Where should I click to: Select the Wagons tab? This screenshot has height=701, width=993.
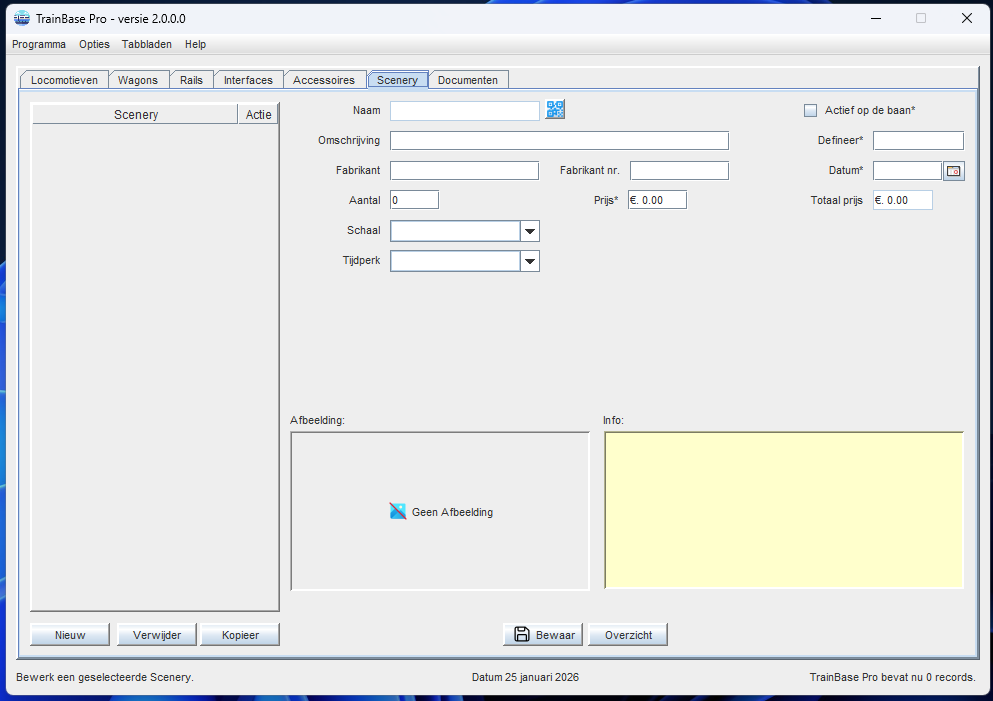[x=138, y=80]
